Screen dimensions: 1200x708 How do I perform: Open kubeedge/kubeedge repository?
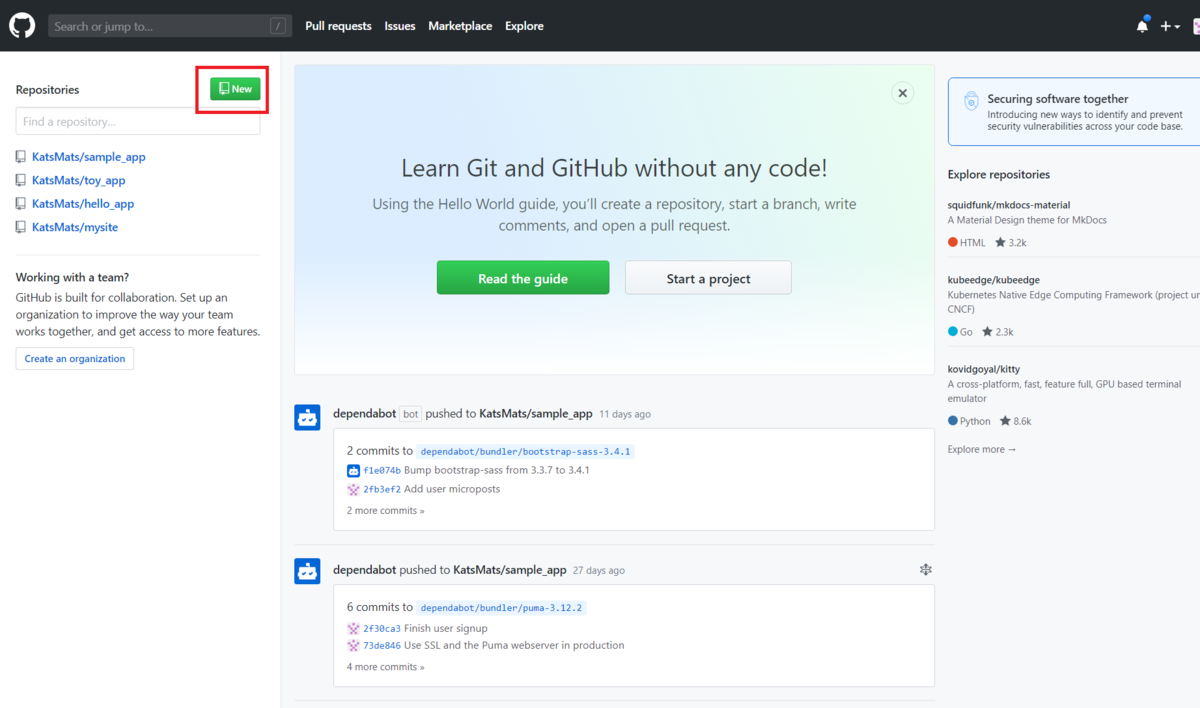[x=994, y=280]
